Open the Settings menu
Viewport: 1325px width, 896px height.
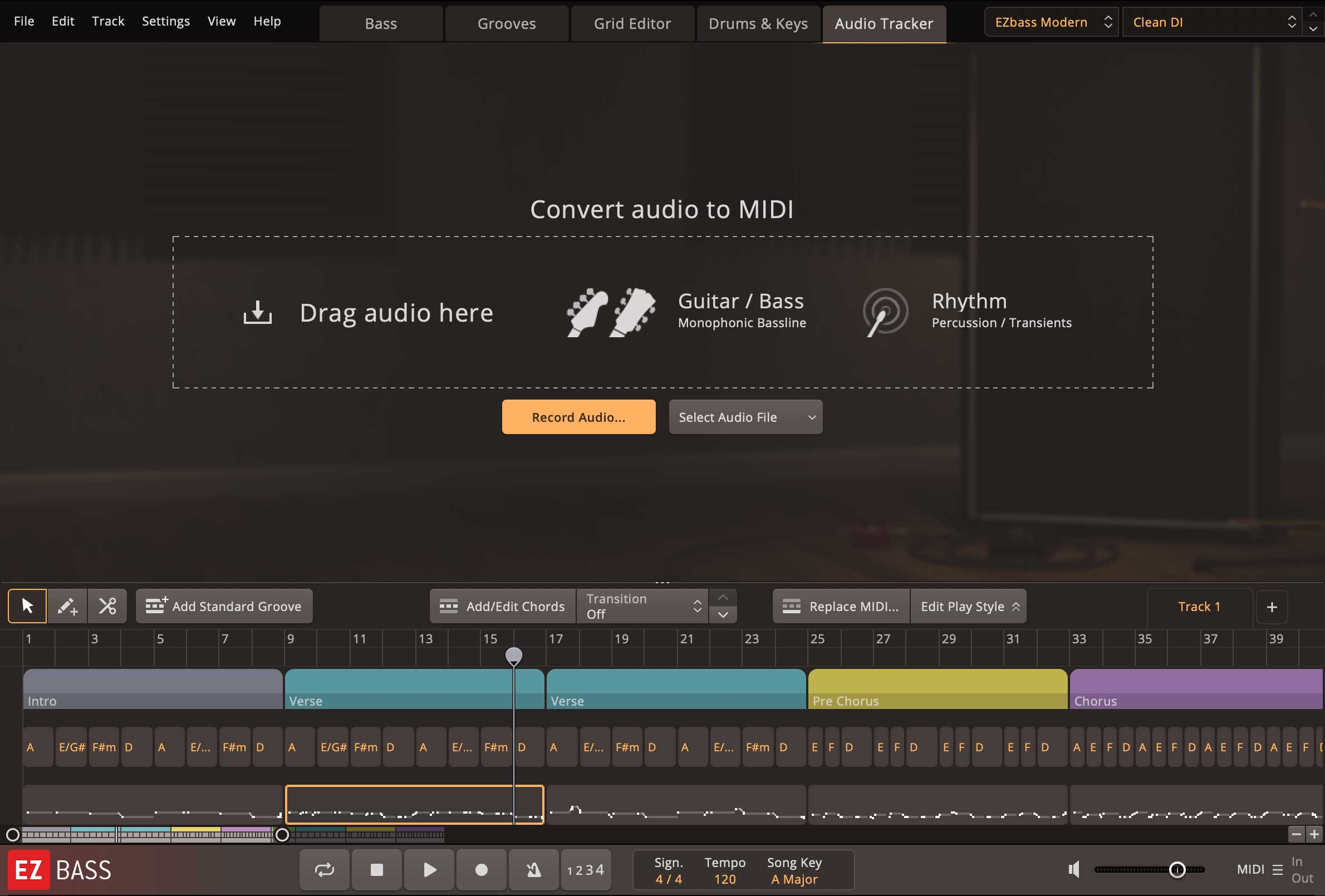pyautogui.click(x=165, y=21)
